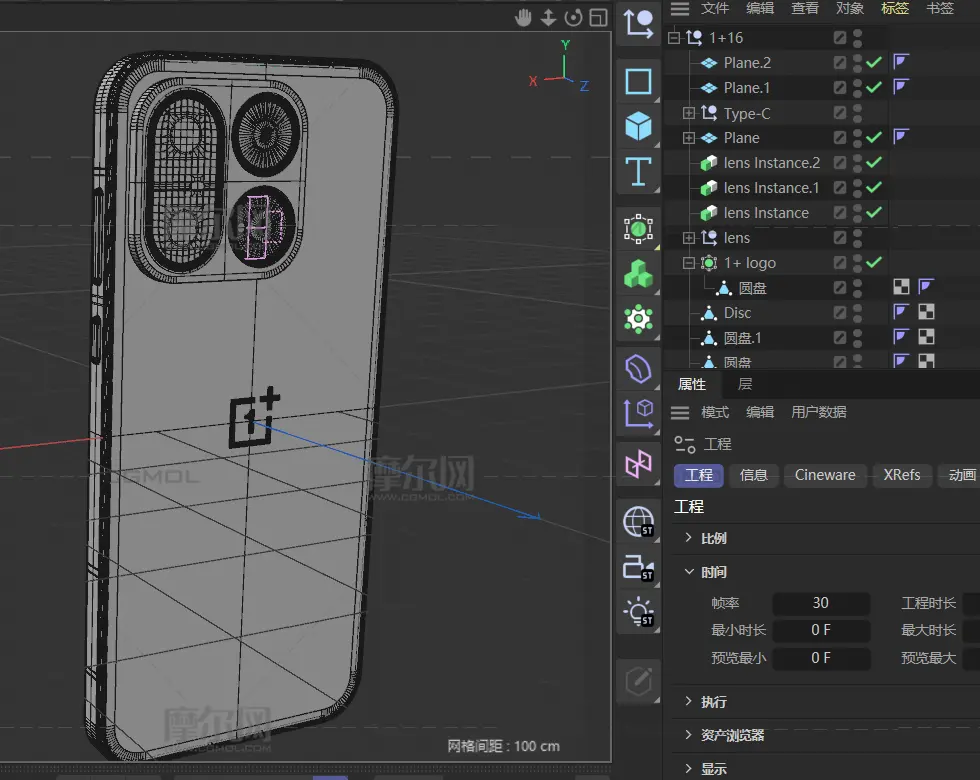This screenshot has width=980, height=780.
Task: Open the deformer bend tool icon
Action: [x=638, y=369]
